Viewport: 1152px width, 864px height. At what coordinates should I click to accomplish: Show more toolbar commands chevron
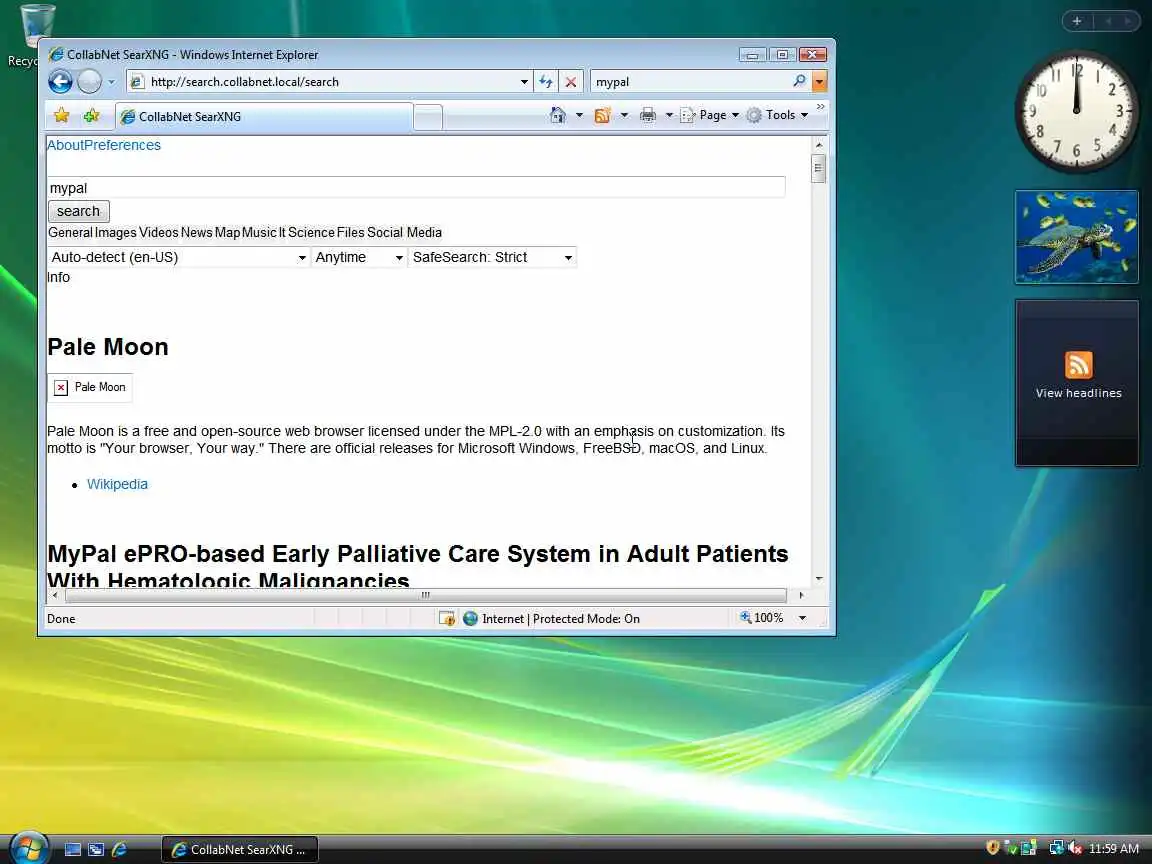(x=821, y=107)
